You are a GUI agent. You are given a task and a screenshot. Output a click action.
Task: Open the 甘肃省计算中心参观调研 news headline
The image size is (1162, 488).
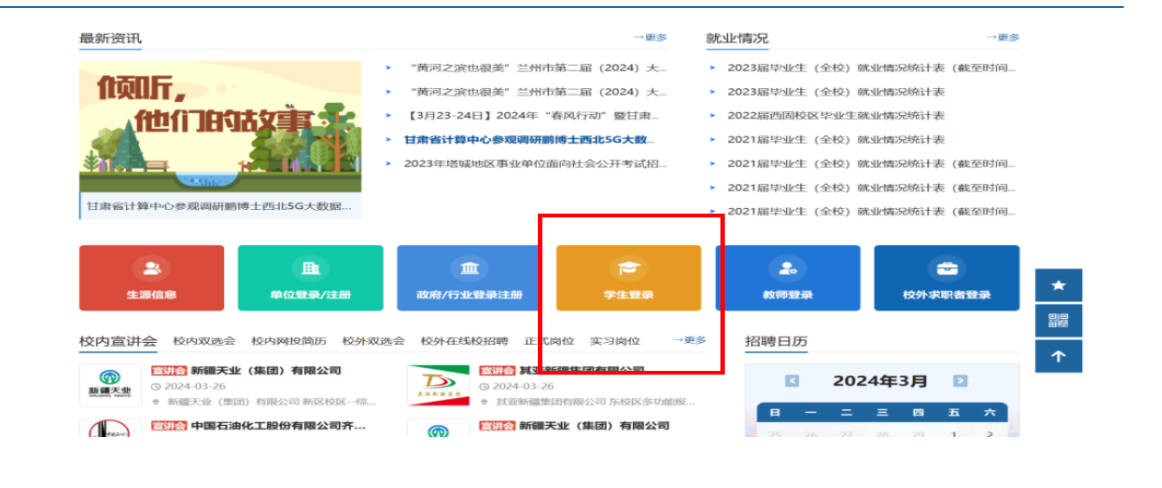pos(529,140)
